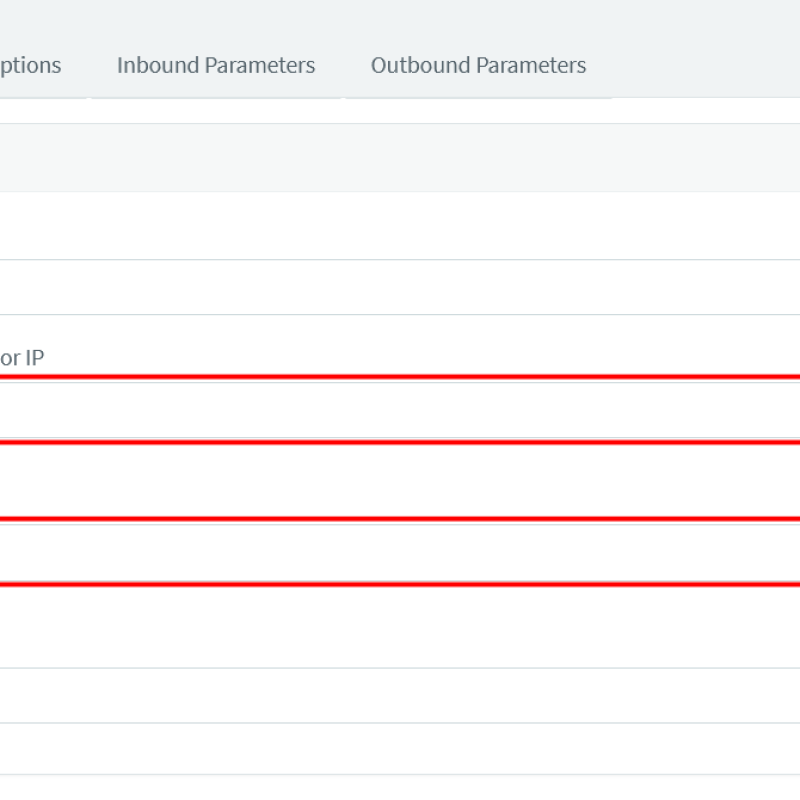Select first white row beneath gray header band
The image size is (800, 800).
pos(400,226)
